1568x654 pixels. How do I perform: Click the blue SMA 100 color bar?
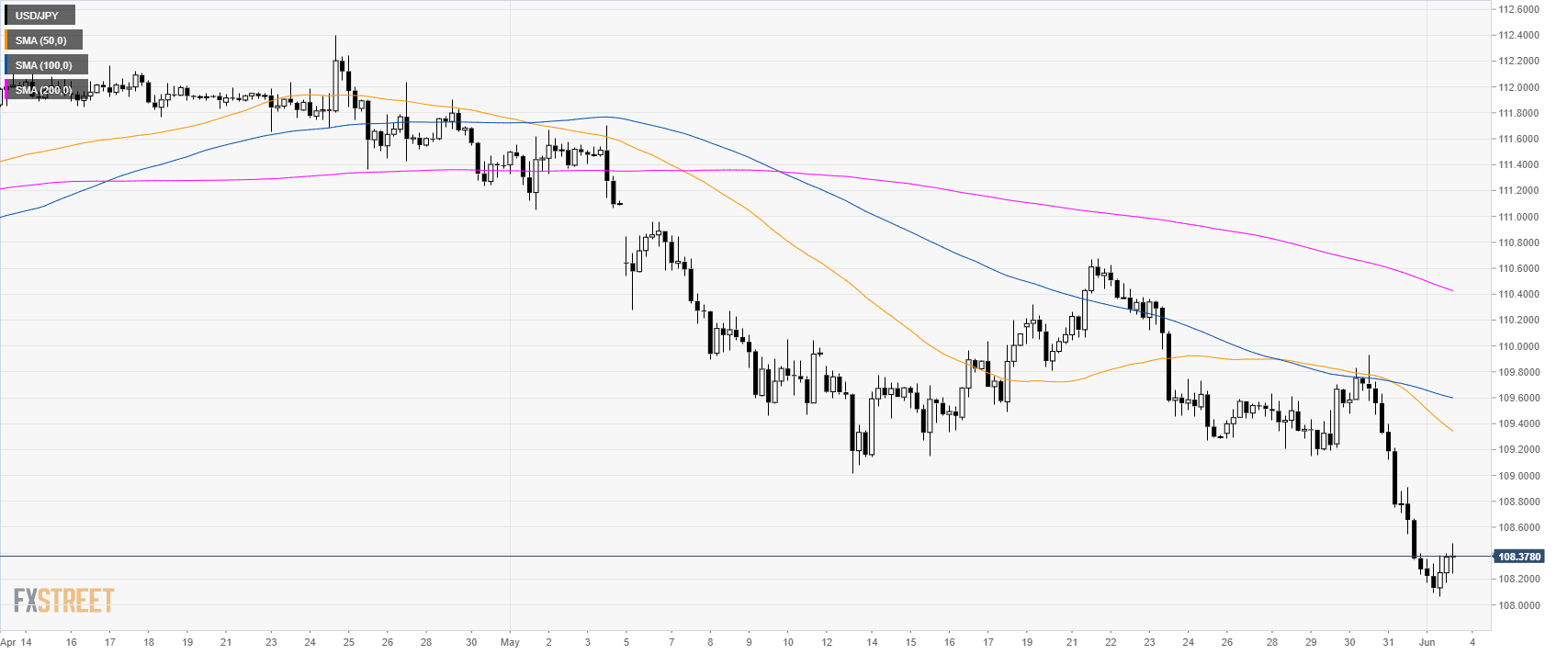[6, 65]
